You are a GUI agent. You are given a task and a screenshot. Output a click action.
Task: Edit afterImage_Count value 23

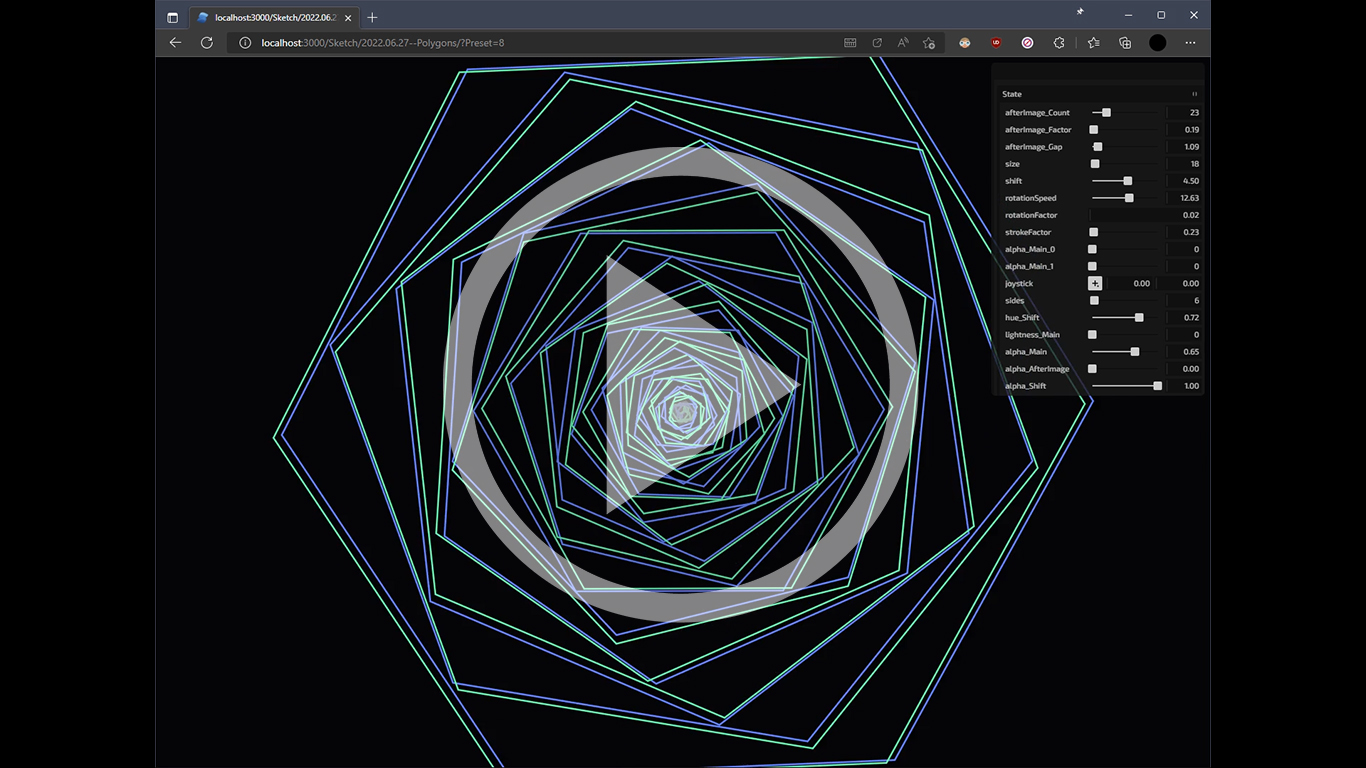[1185, 113]
